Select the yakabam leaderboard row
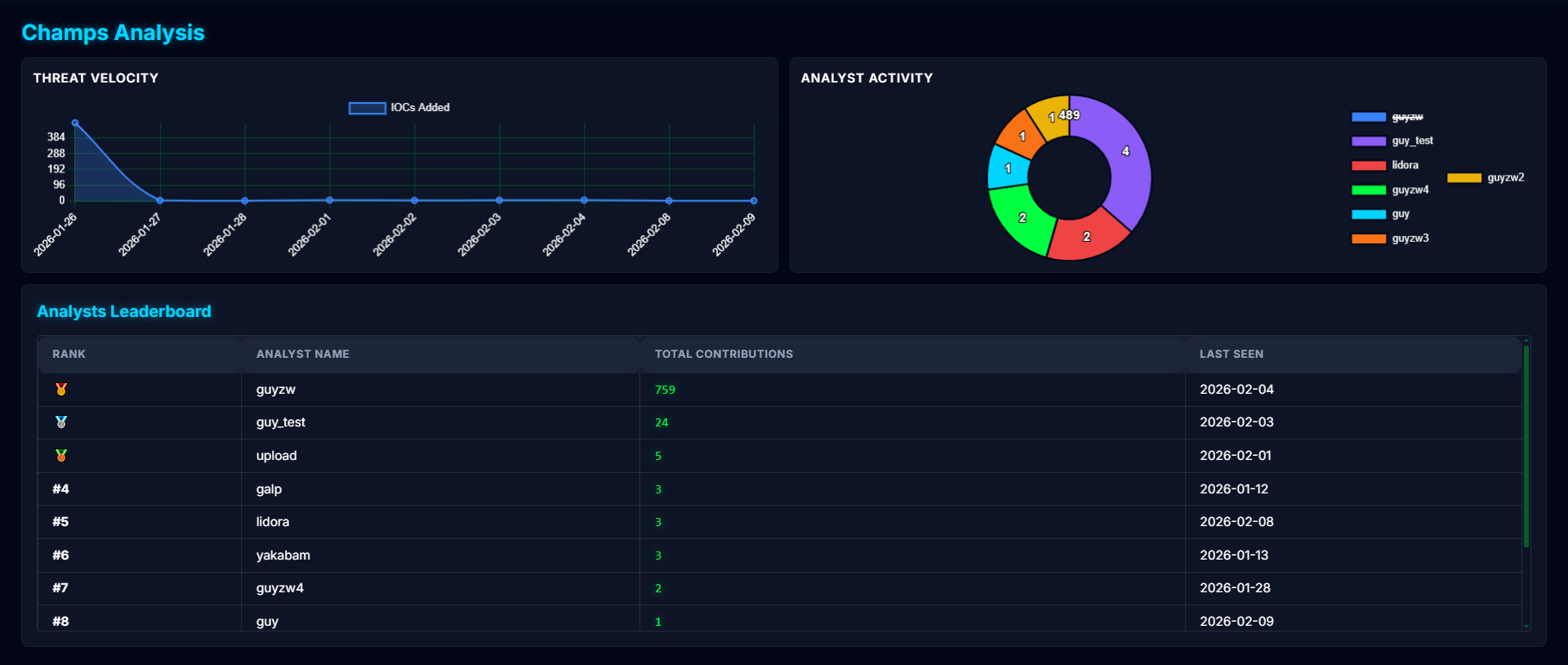1568x665 pixels. 283,556
